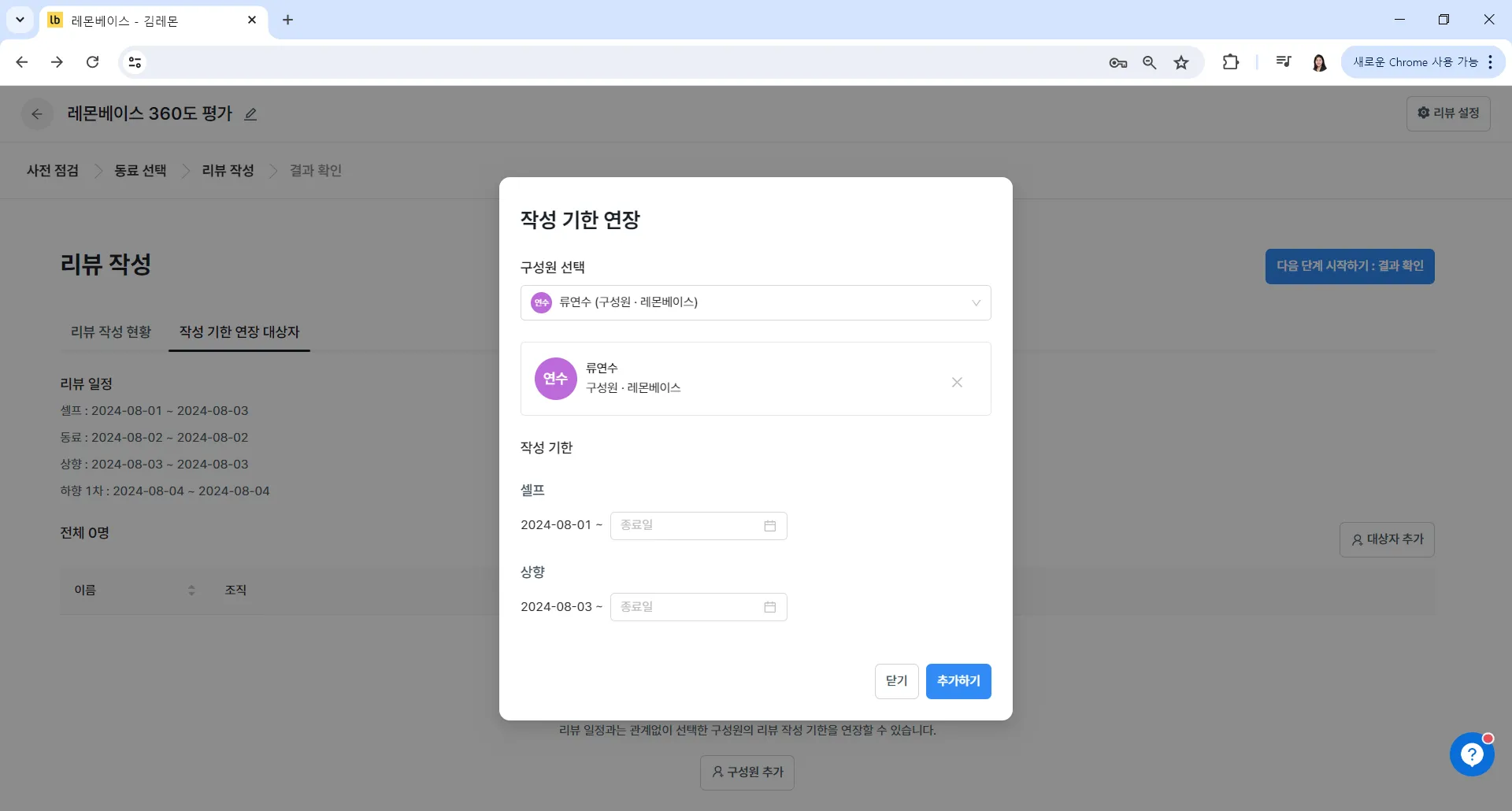Open the password key icon

pyautogui.click(x=1118, y=62)
